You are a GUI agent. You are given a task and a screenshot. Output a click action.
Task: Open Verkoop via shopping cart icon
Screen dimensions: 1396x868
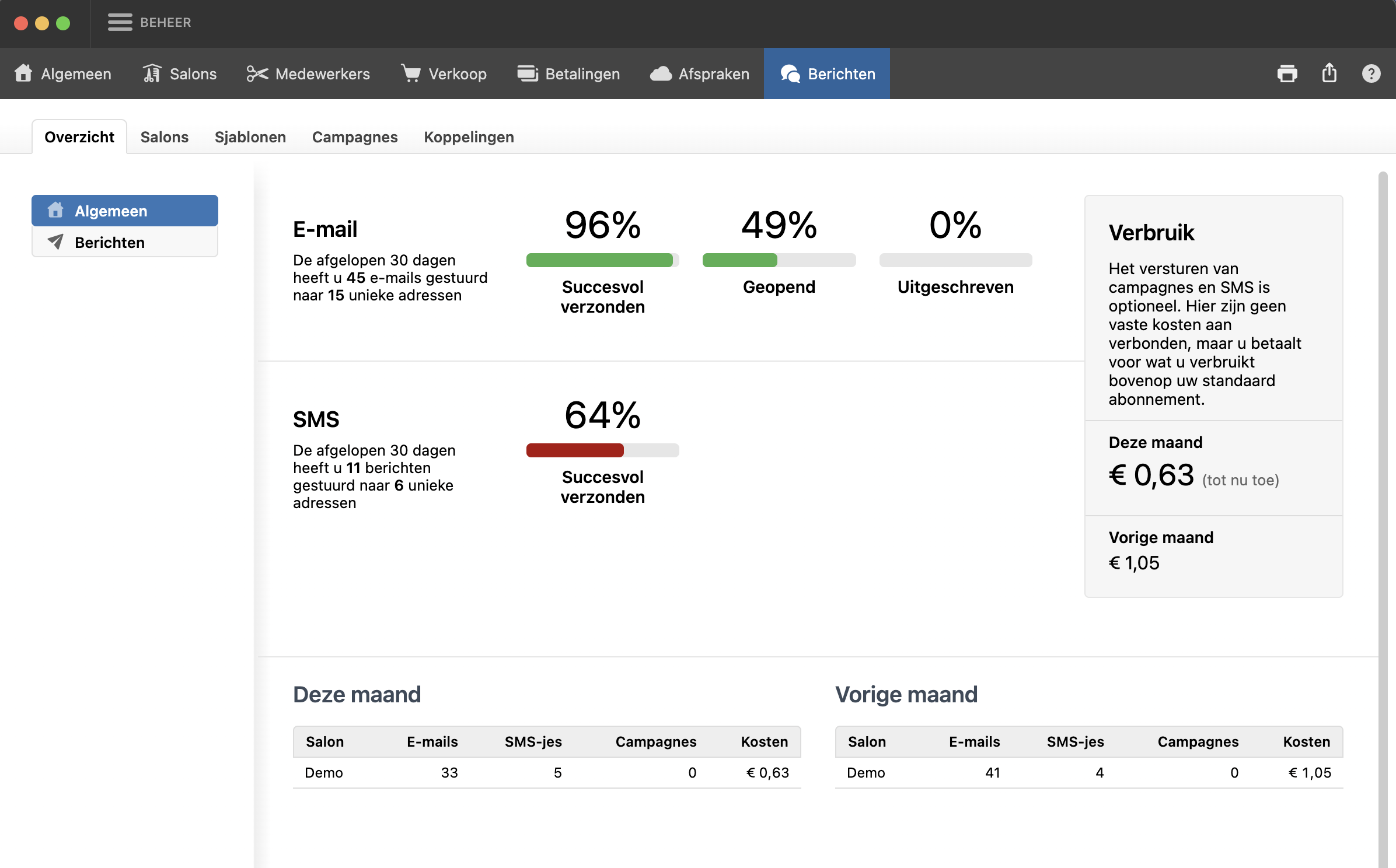411,73
